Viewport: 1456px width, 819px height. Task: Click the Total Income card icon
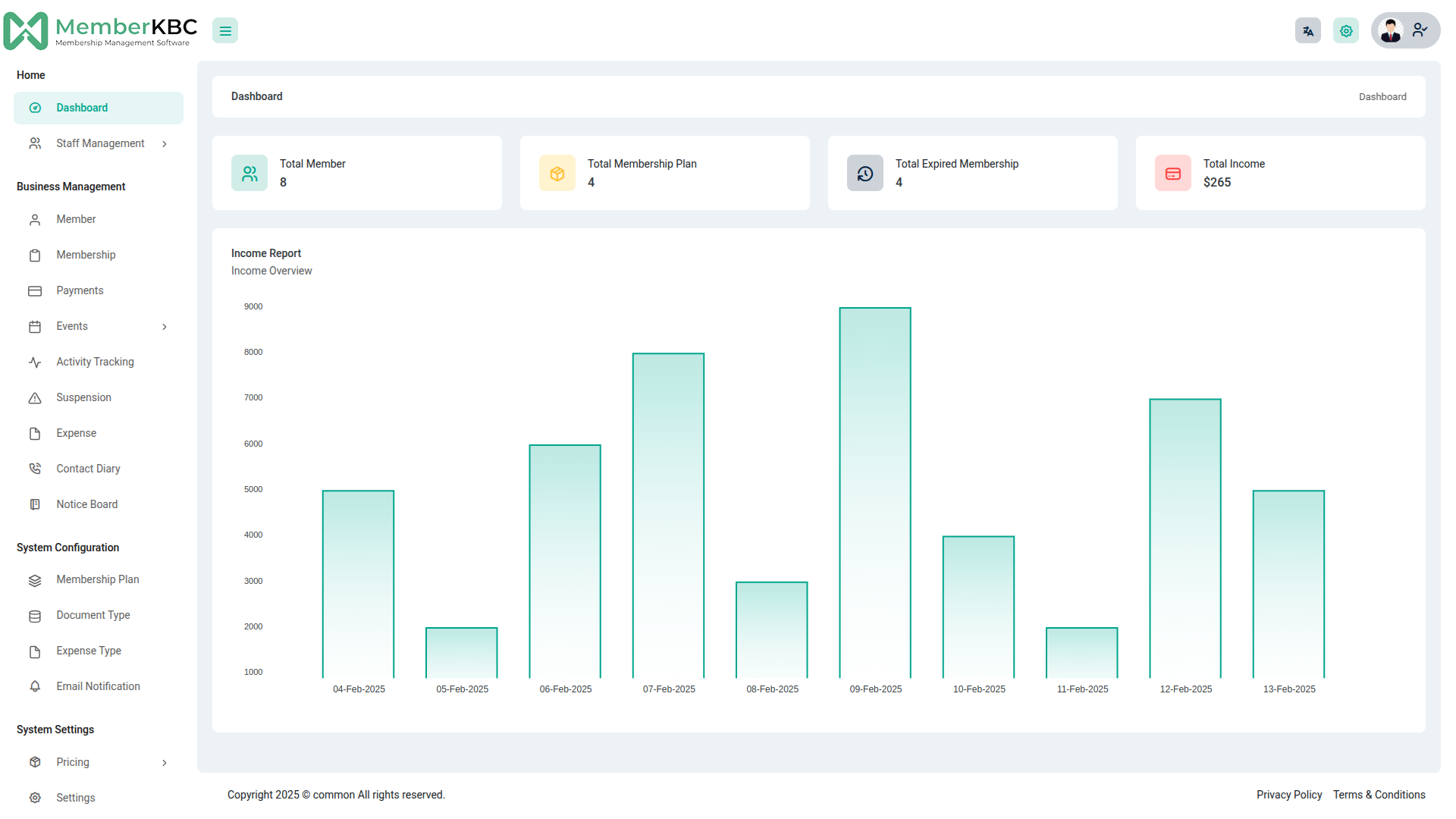[1173, 174]
